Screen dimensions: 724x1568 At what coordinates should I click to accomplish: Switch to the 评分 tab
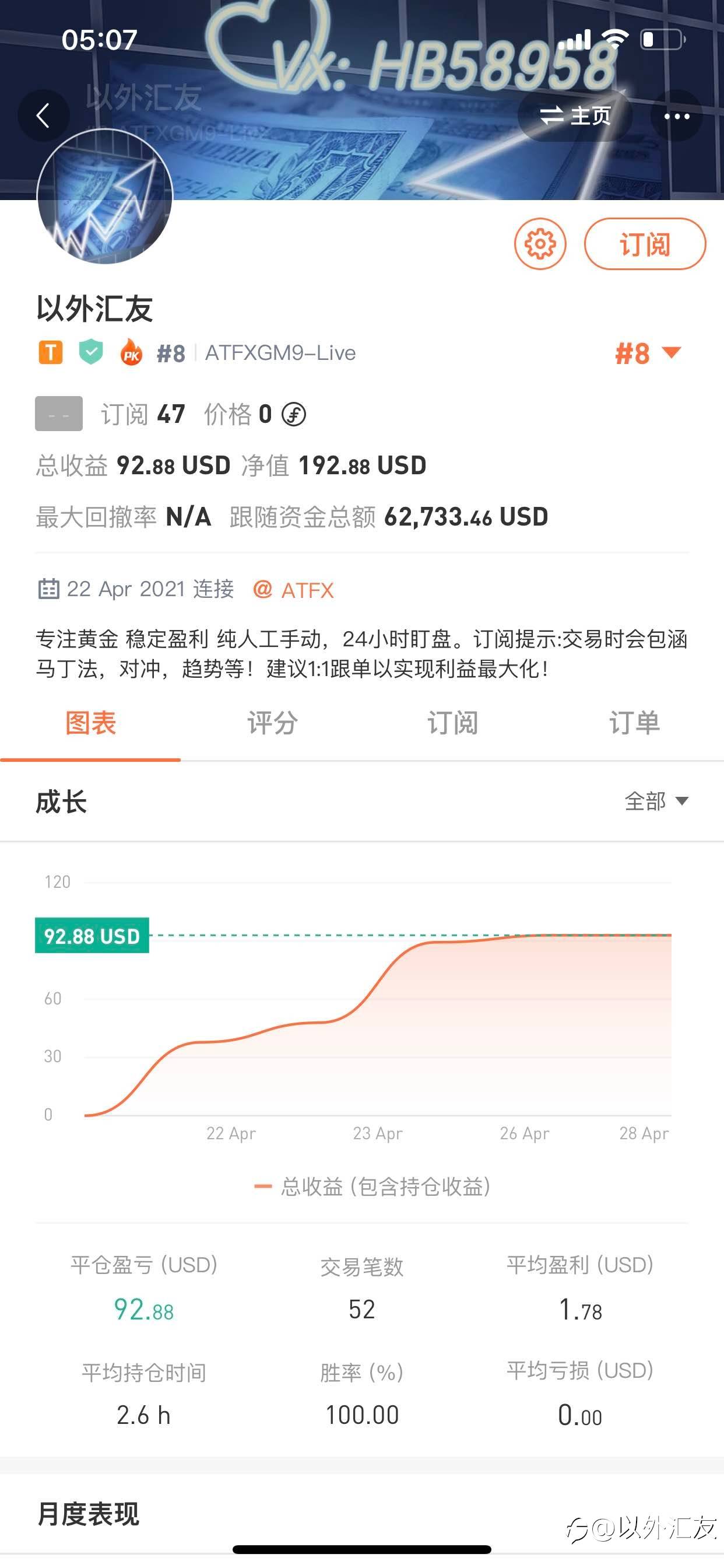coord(272,723)
